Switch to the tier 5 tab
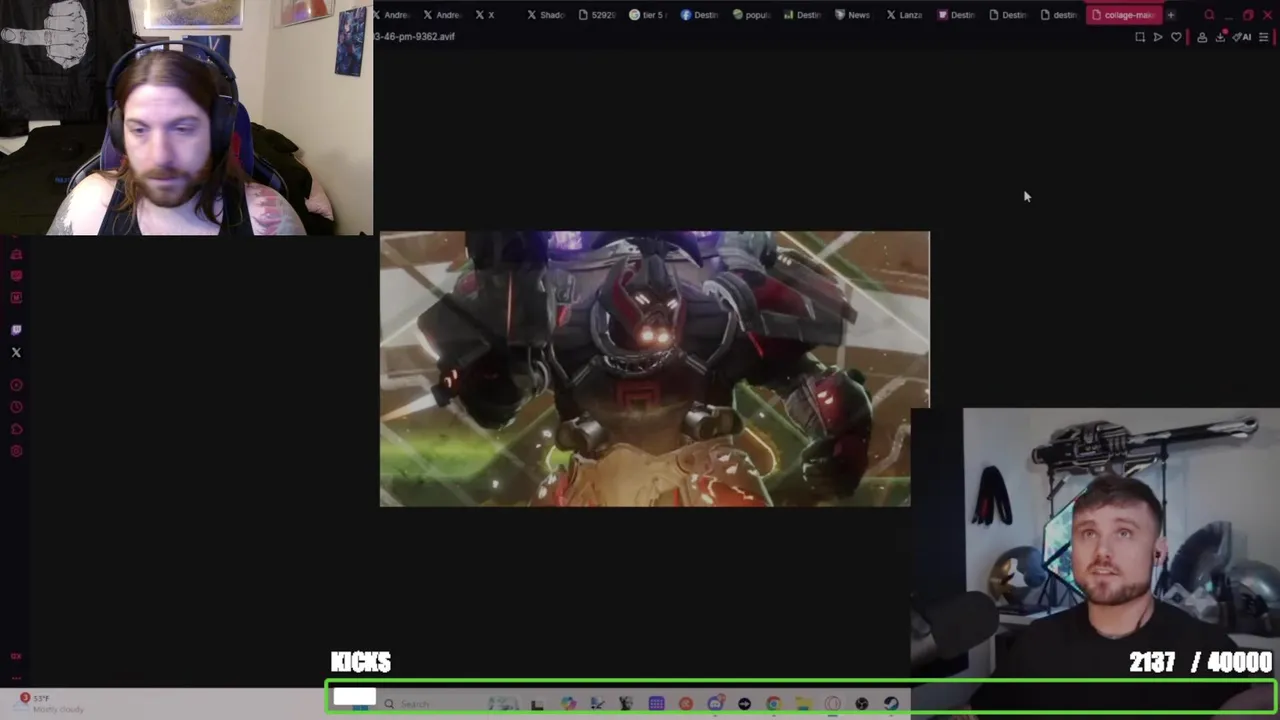This screenshot has height=720, width=1280. (648, 15)
